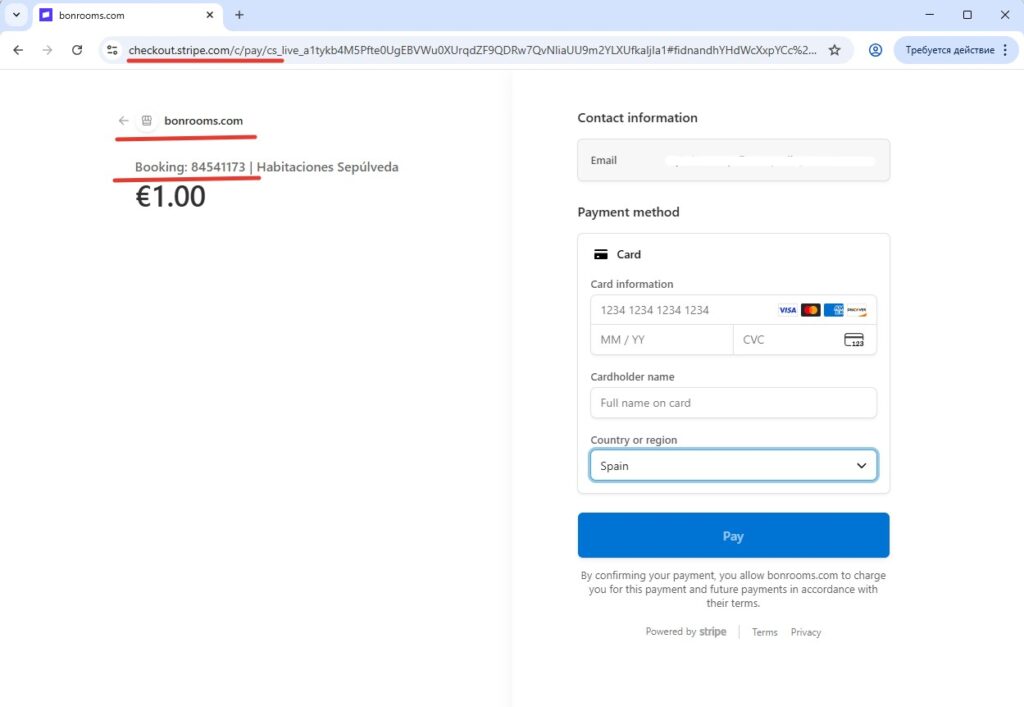Open new browser tab with plus
1024x707 pixels.
239,15
